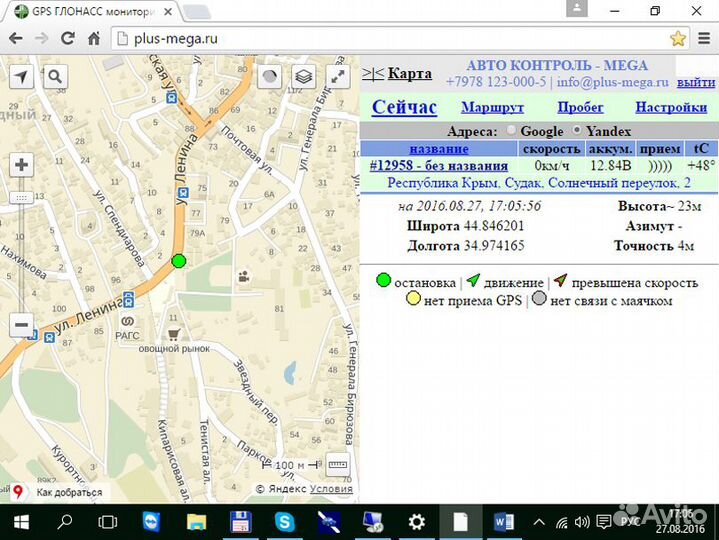Screen dimensions: 719x540
Task: Open File Explorer from the taskbar
Action: 196,522
